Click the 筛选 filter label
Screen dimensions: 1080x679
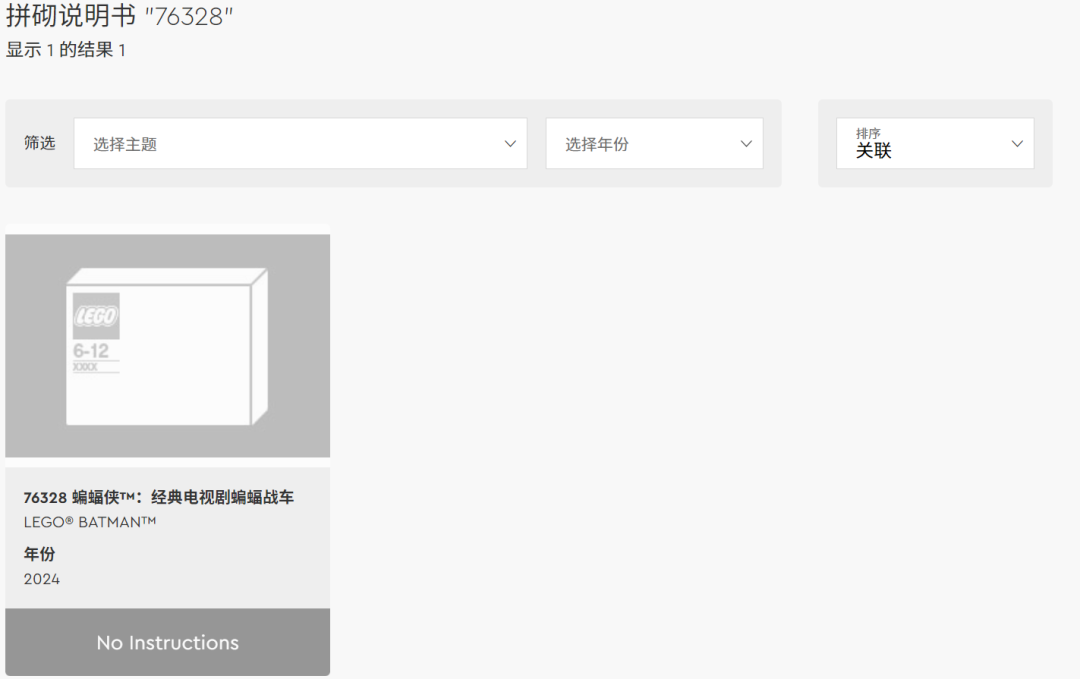pyautogui.click(x=39, y=143)
